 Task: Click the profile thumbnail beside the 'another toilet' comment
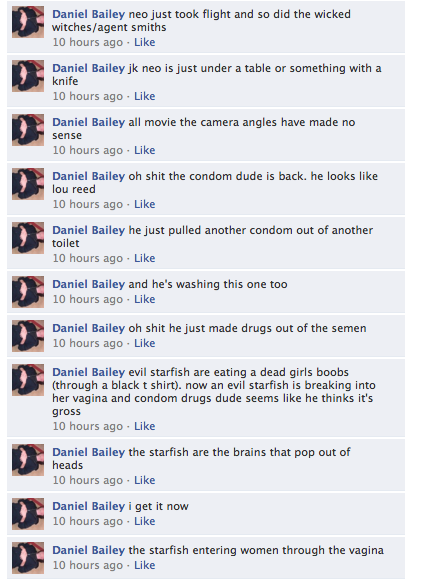28,238
